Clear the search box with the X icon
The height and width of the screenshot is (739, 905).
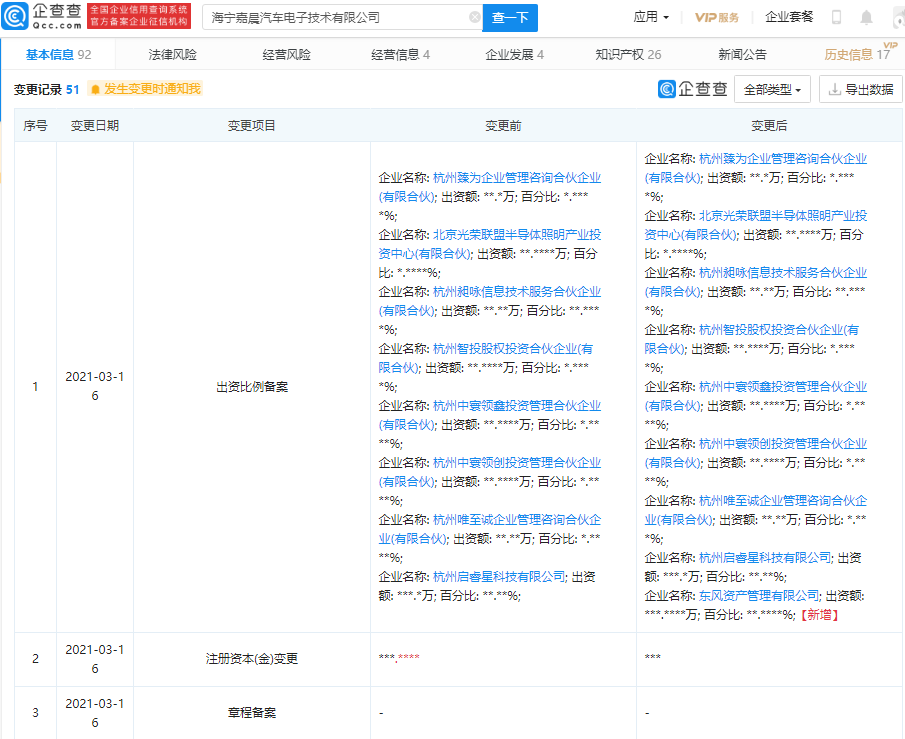[474, 17]
